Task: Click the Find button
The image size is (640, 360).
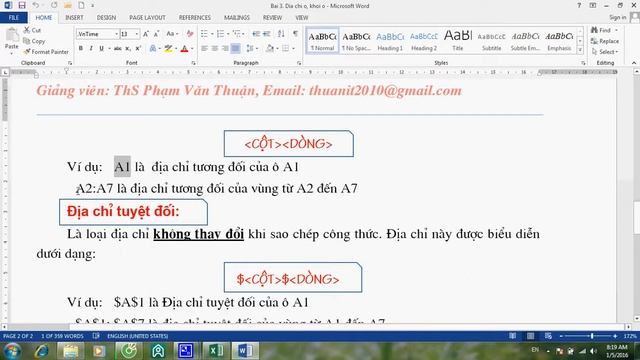Action: click(x=602, y=30)
